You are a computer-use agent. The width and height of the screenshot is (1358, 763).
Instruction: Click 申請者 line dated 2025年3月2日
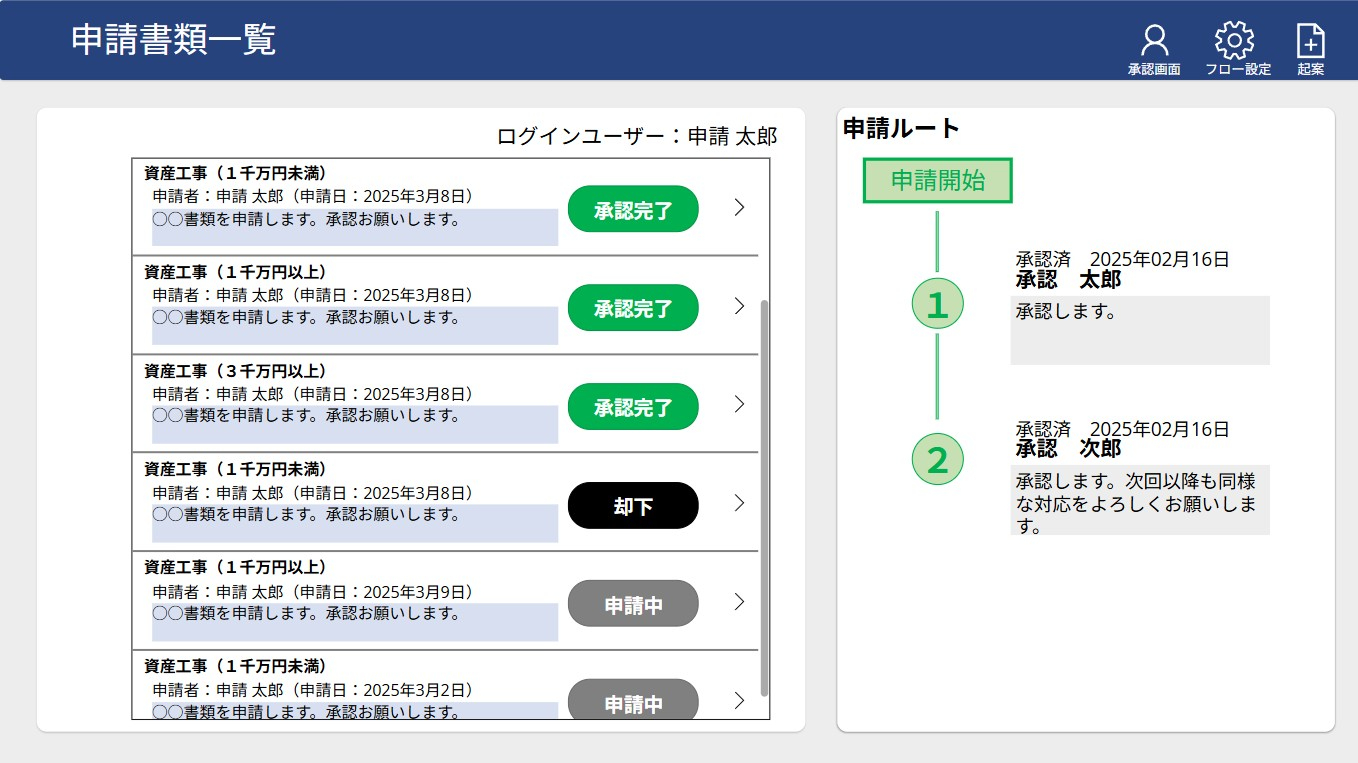(x=313, y=690)
